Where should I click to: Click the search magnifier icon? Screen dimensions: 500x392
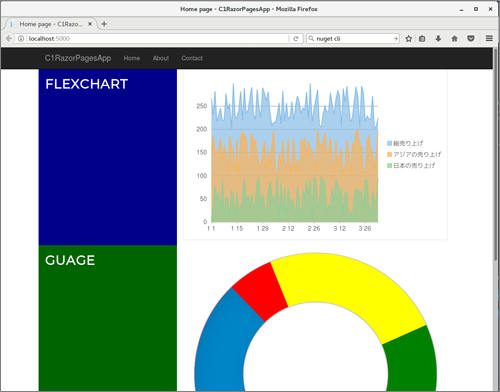tap(311, 38)
